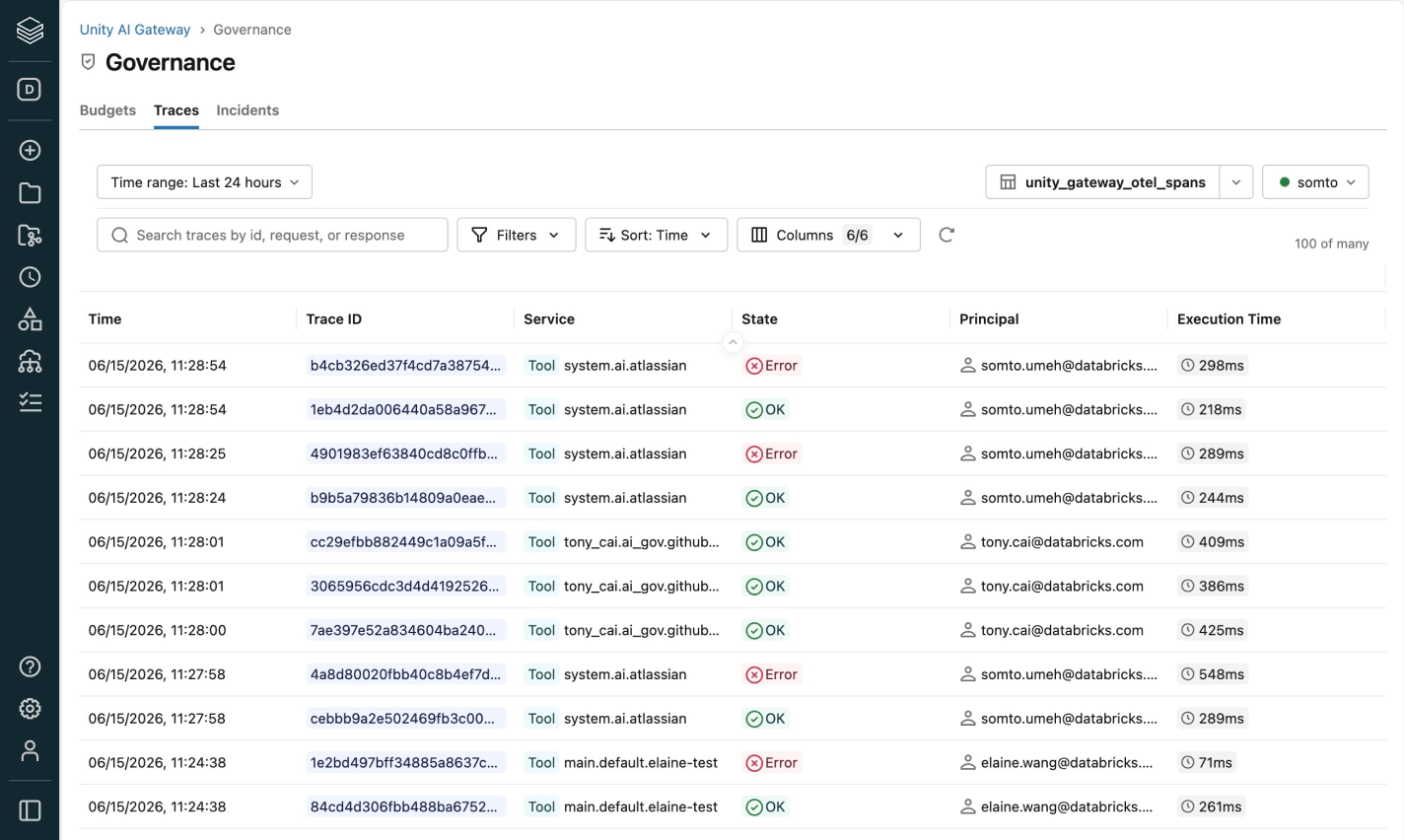Open the Workspace folder icon in sidebar
The image size is (1404, 840).
[x=30, y=193]
